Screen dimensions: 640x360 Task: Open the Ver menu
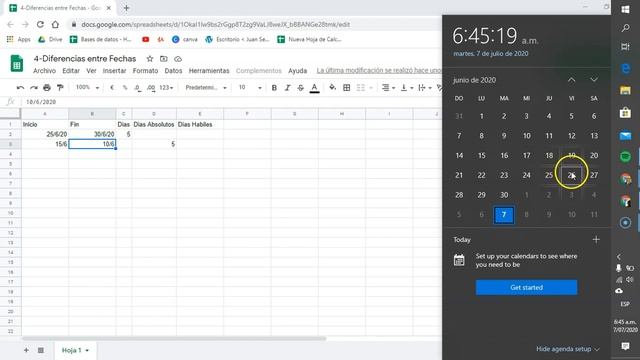tap(91, 71)
